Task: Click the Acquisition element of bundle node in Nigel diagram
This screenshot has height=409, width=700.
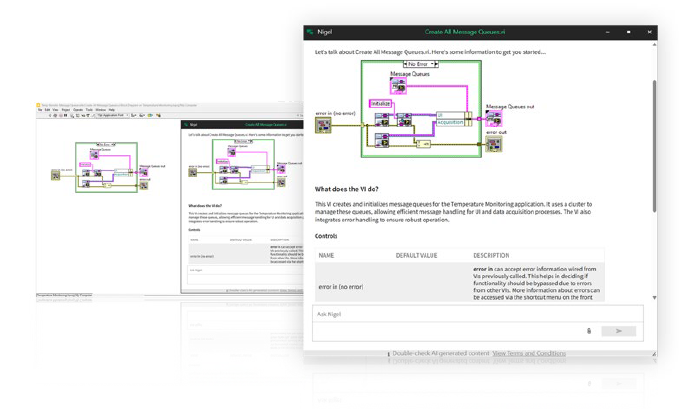Action: [450, 122]
